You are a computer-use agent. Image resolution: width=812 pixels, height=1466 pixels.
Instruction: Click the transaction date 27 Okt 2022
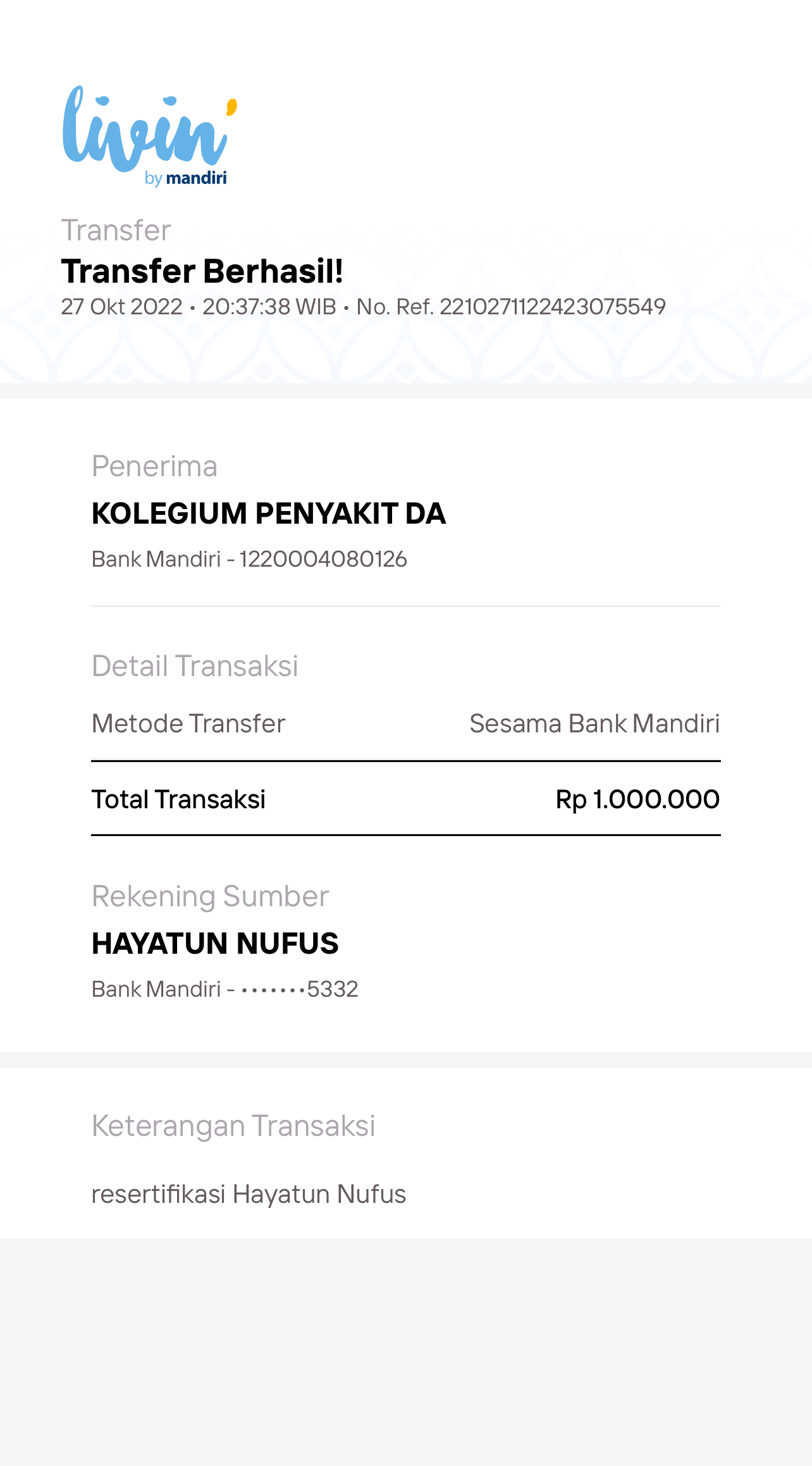(121, 307)
